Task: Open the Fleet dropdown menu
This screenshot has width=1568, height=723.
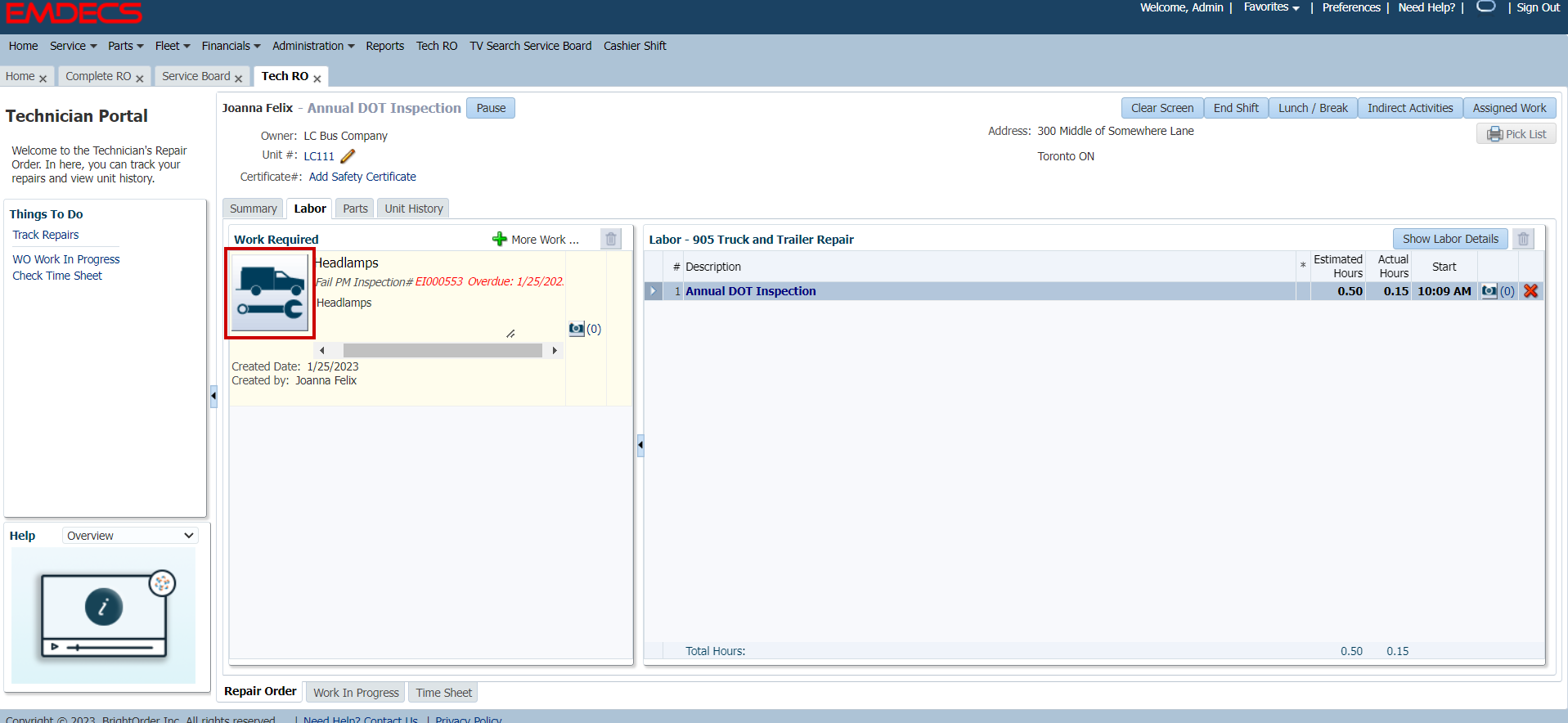Action: 173,46
